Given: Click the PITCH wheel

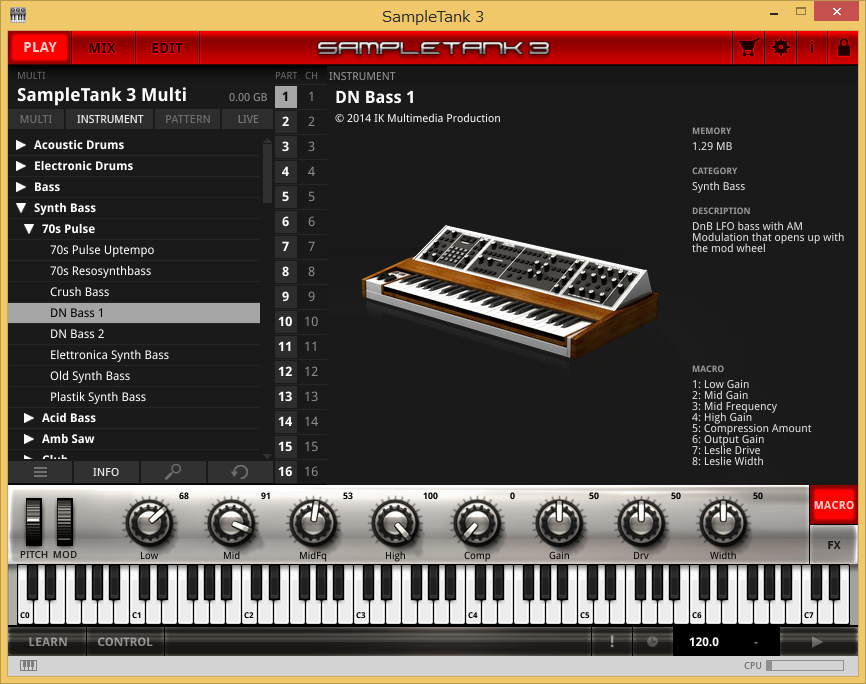Looking at the screenshot, I should [x=34, y=522].
